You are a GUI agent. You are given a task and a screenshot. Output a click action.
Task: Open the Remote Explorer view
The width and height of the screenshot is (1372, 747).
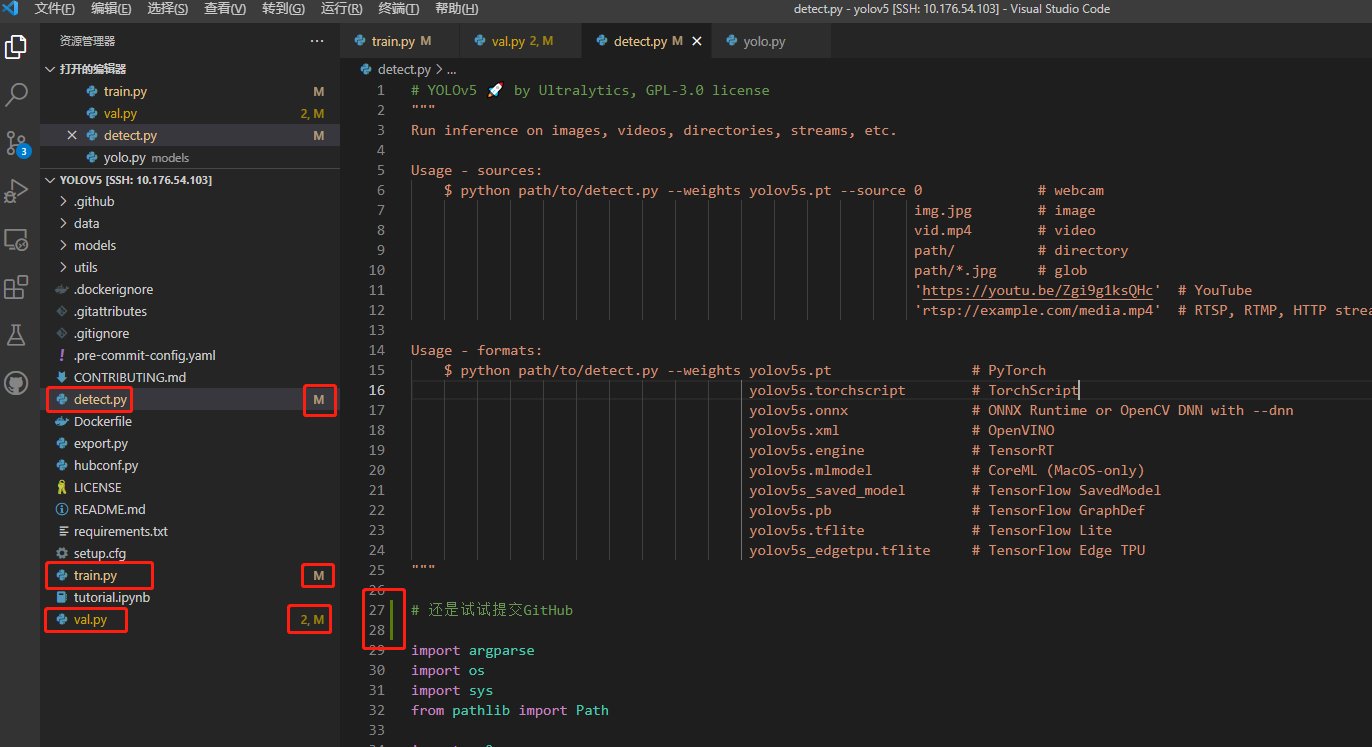16,240
